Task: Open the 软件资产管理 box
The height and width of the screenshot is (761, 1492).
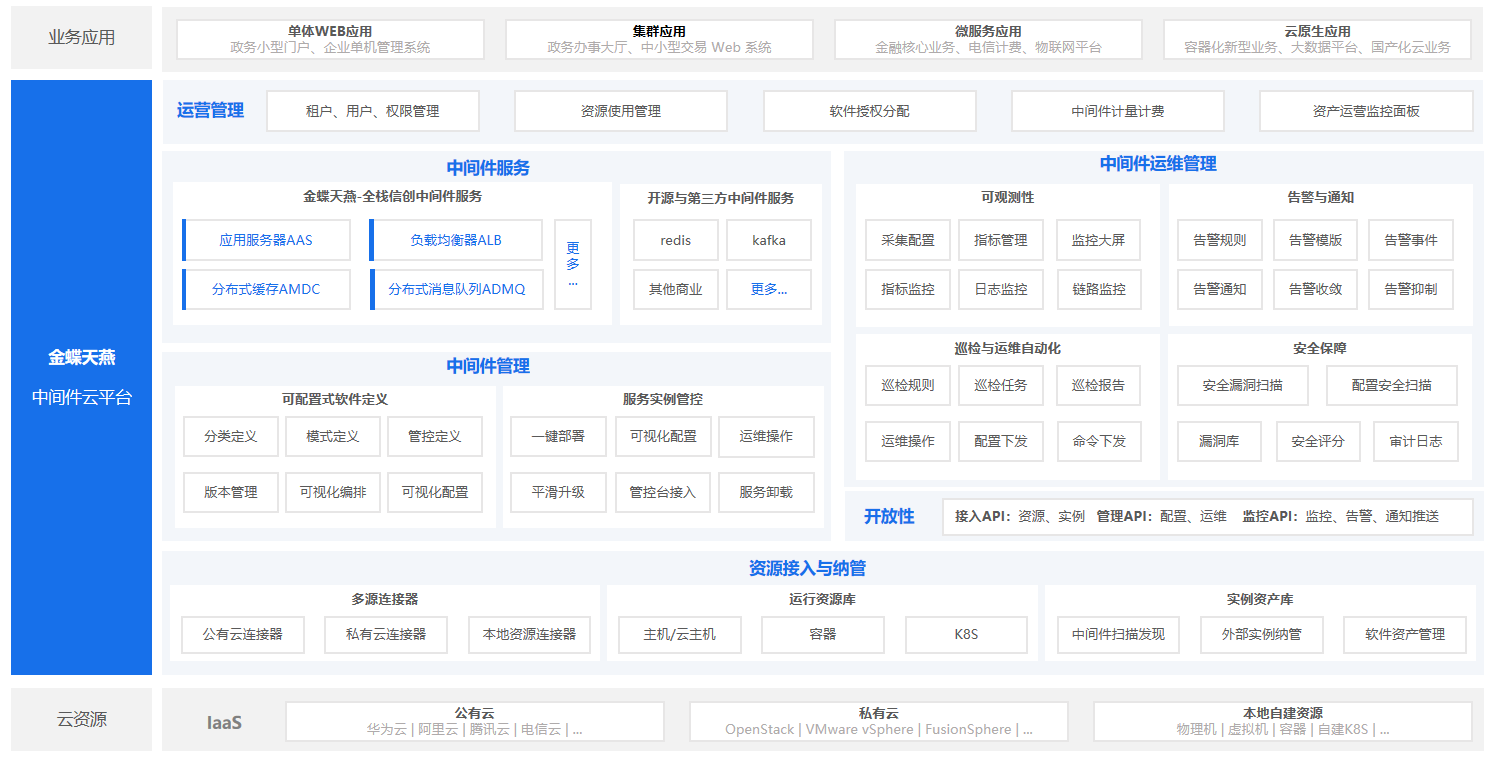Action: coord(1406,634)
